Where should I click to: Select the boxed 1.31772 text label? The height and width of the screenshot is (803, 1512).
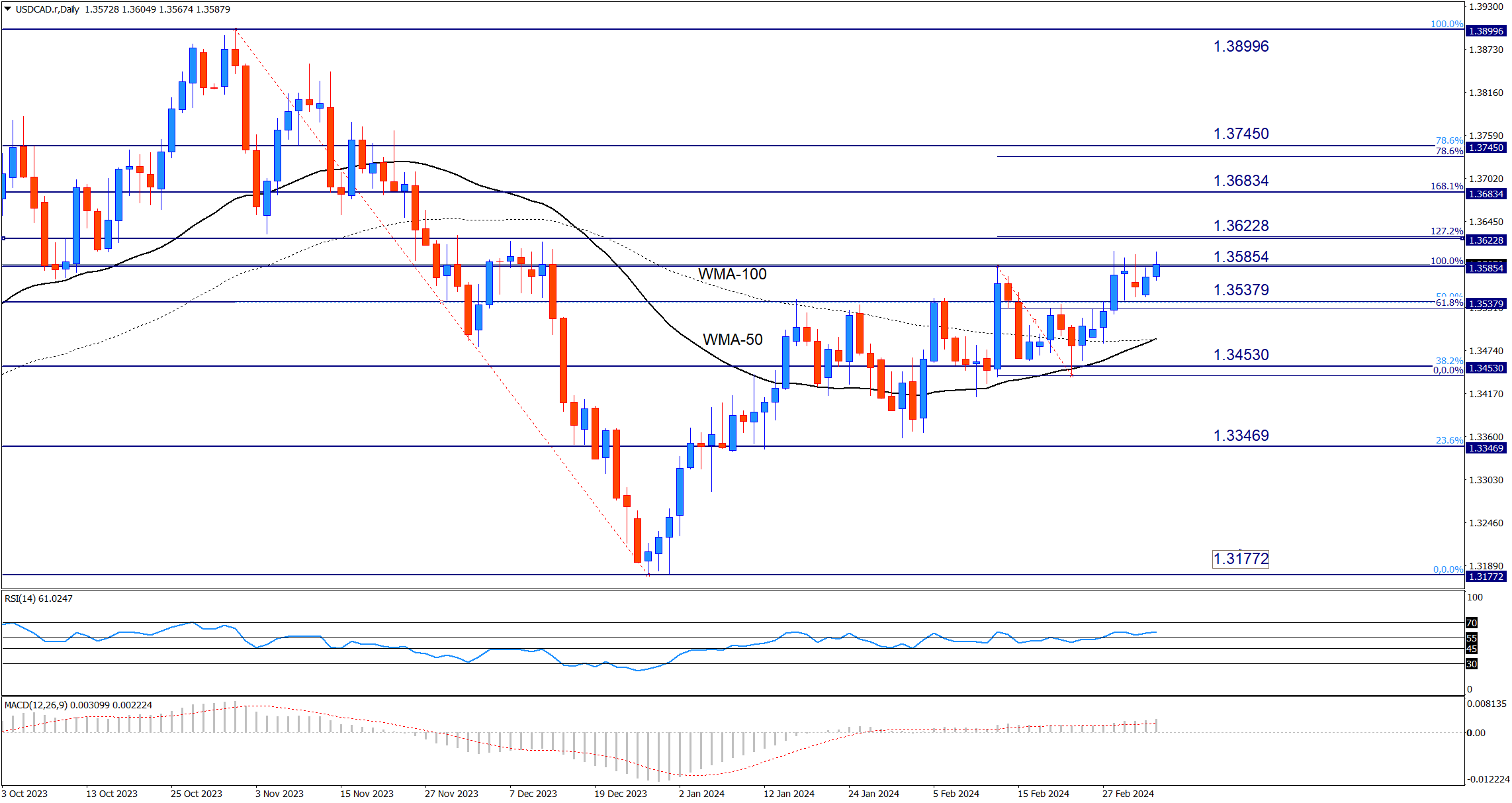pyautogui.click(x=1241, y=559)
